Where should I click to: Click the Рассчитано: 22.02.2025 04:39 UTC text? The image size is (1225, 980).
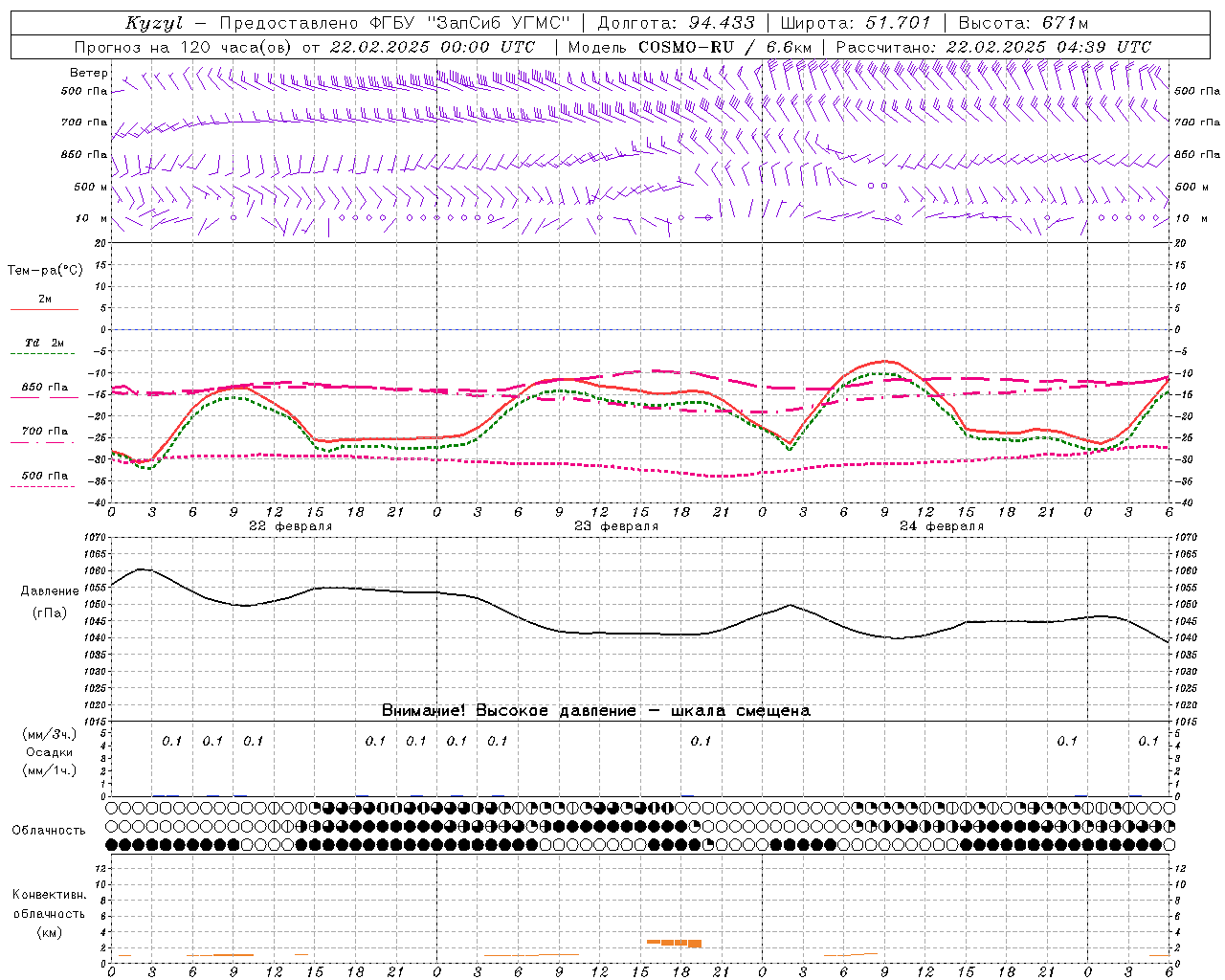click(993, 47)
